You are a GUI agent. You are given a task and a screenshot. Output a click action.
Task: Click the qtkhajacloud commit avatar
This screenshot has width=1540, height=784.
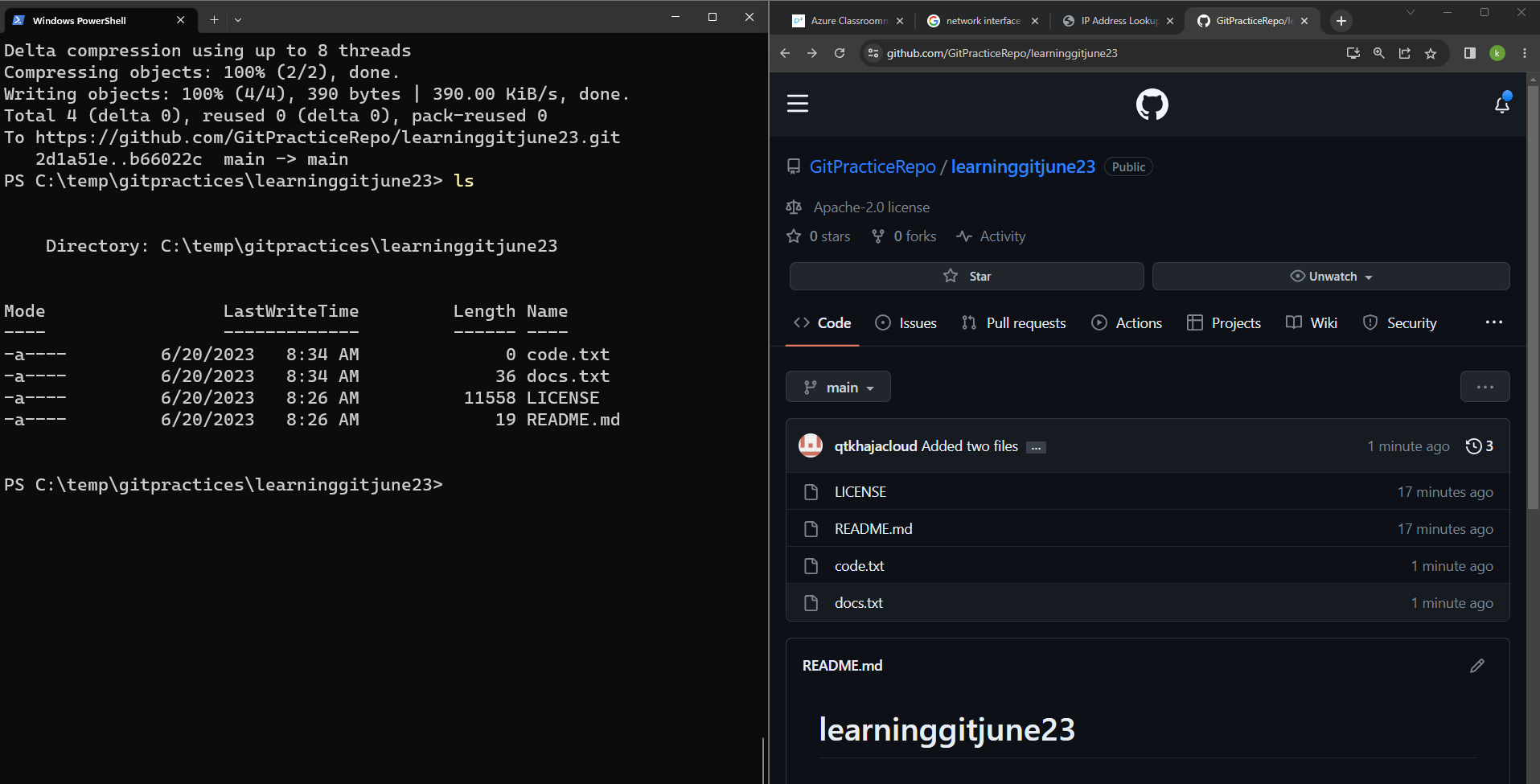point(811,445)
